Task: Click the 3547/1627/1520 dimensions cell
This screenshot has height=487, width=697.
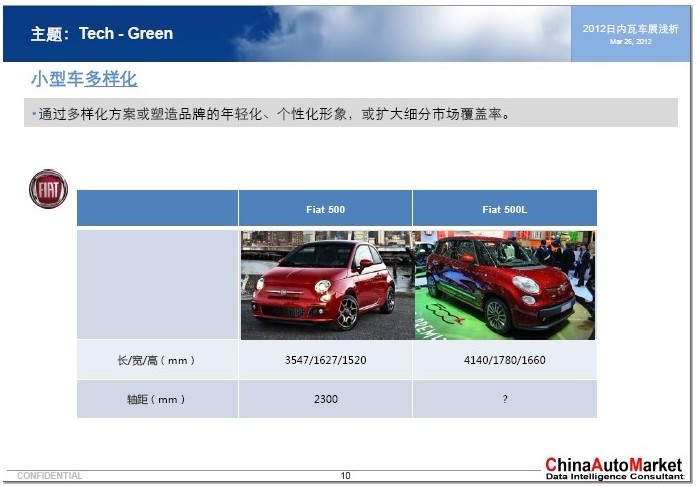Action: (325, 360)
